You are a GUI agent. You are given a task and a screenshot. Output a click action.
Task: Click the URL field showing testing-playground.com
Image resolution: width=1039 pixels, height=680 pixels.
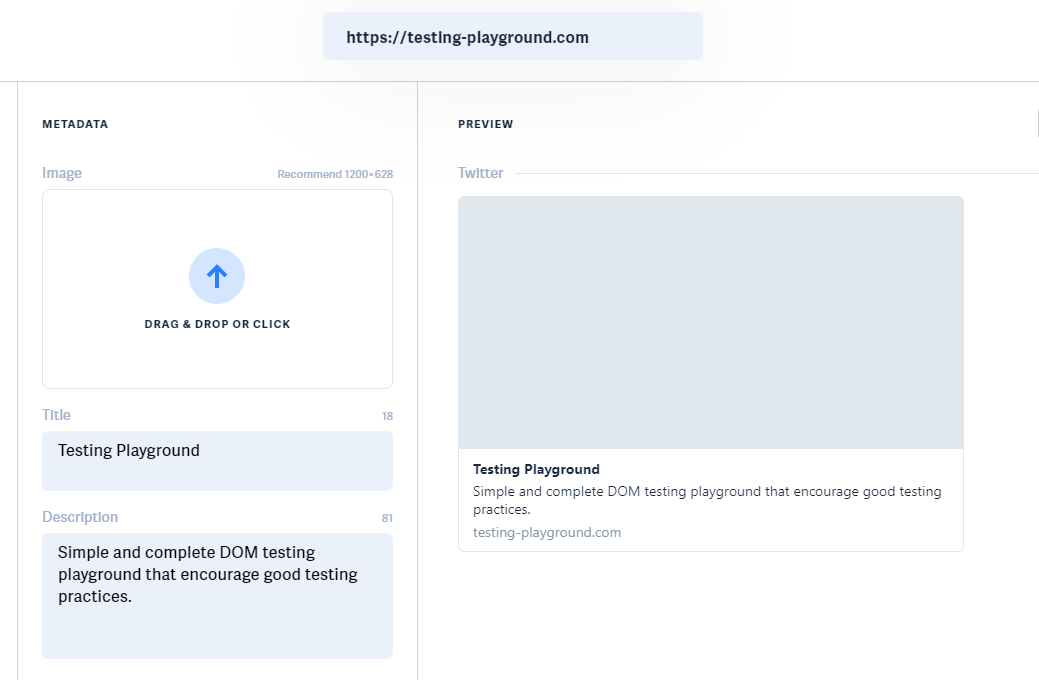click(x=513, y=36)
